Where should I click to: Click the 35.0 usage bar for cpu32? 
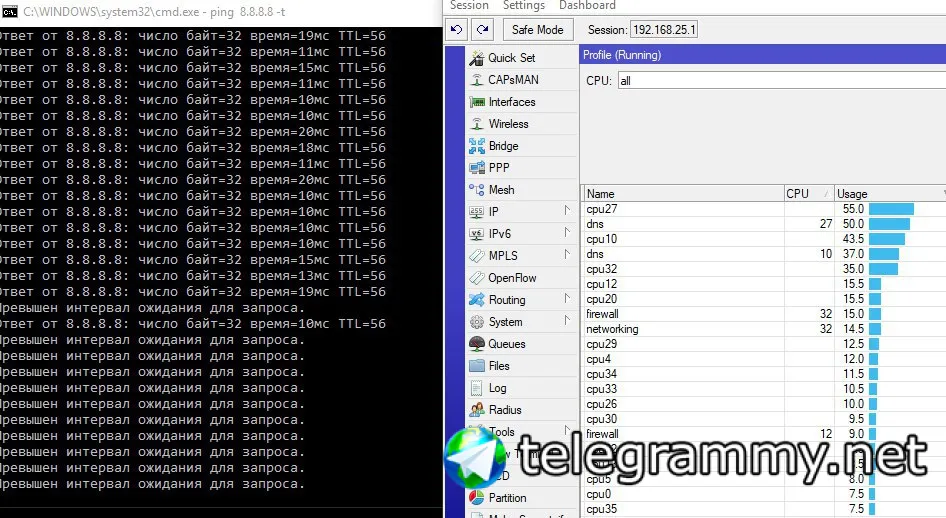(x=883, y=269)
